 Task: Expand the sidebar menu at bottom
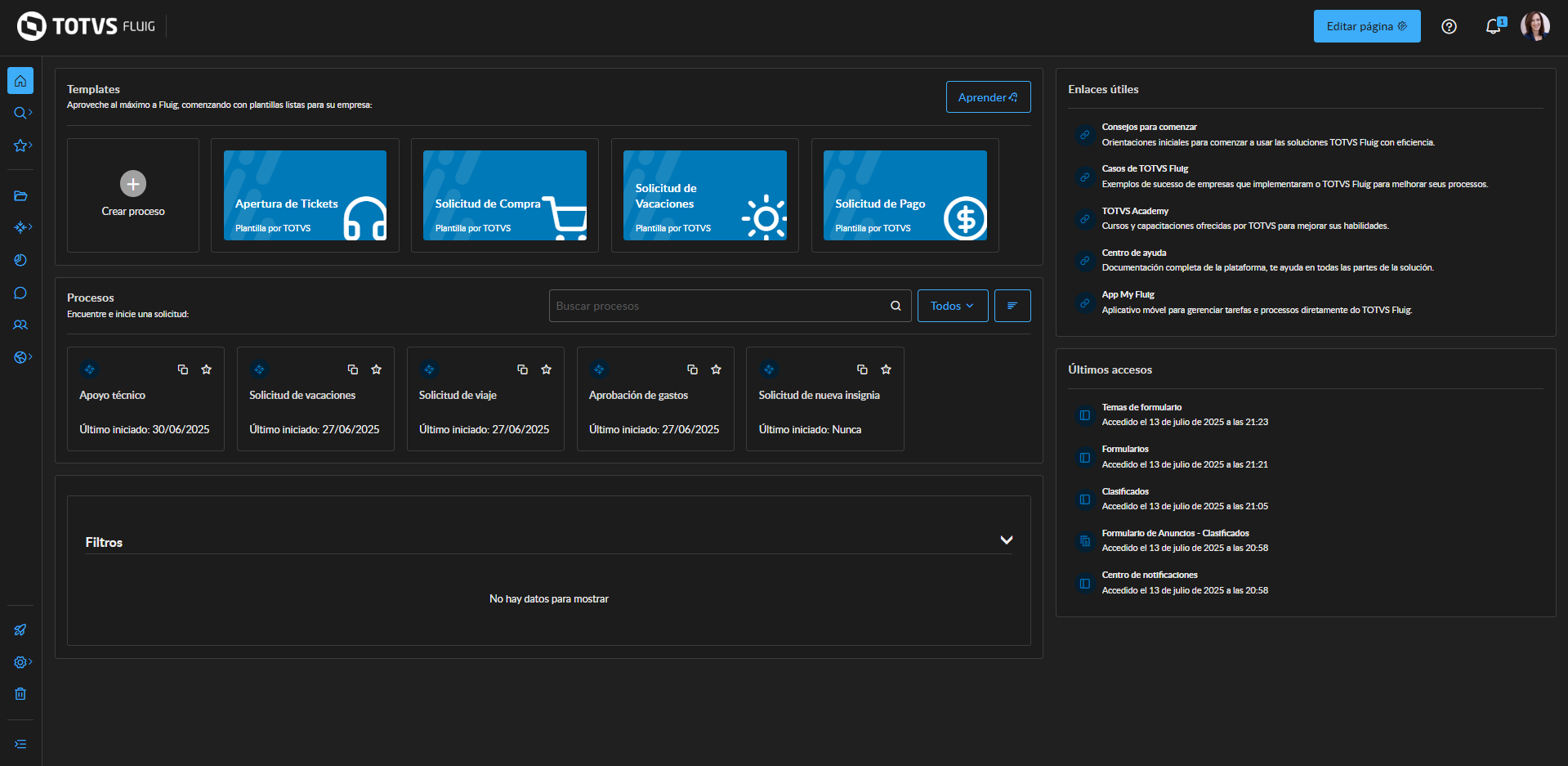click(20, 744)
